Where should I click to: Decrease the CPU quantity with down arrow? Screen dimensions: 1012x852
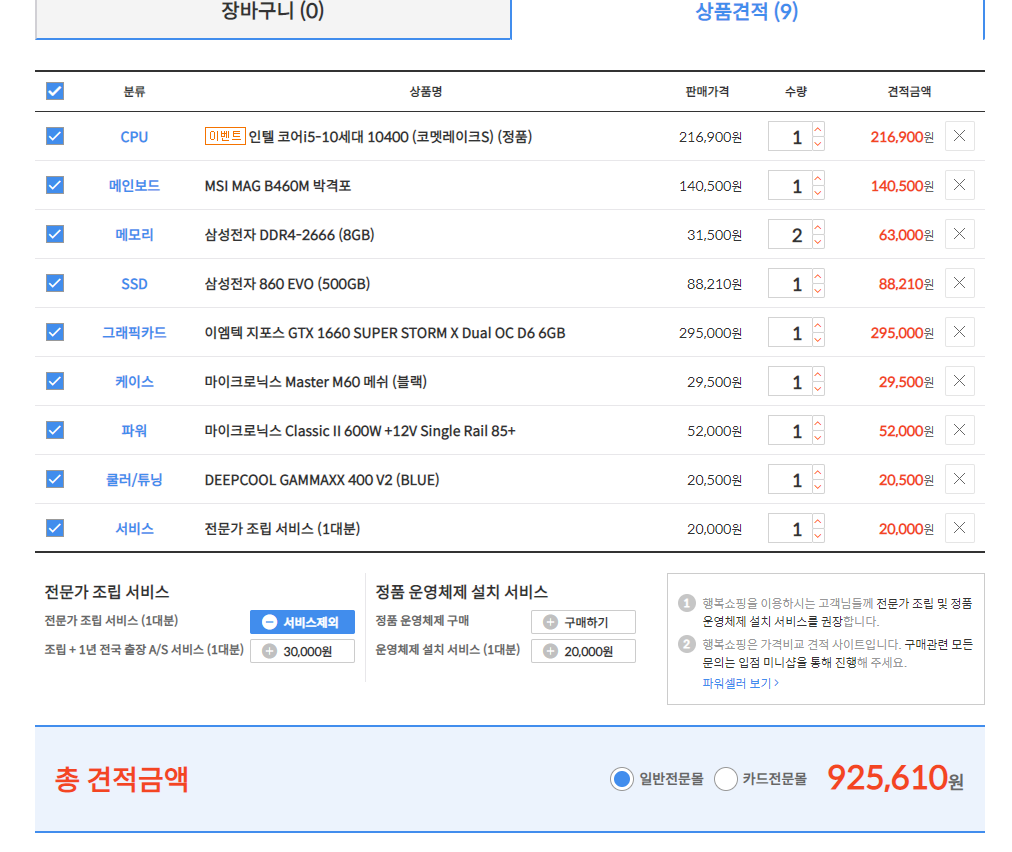(818, 144)
